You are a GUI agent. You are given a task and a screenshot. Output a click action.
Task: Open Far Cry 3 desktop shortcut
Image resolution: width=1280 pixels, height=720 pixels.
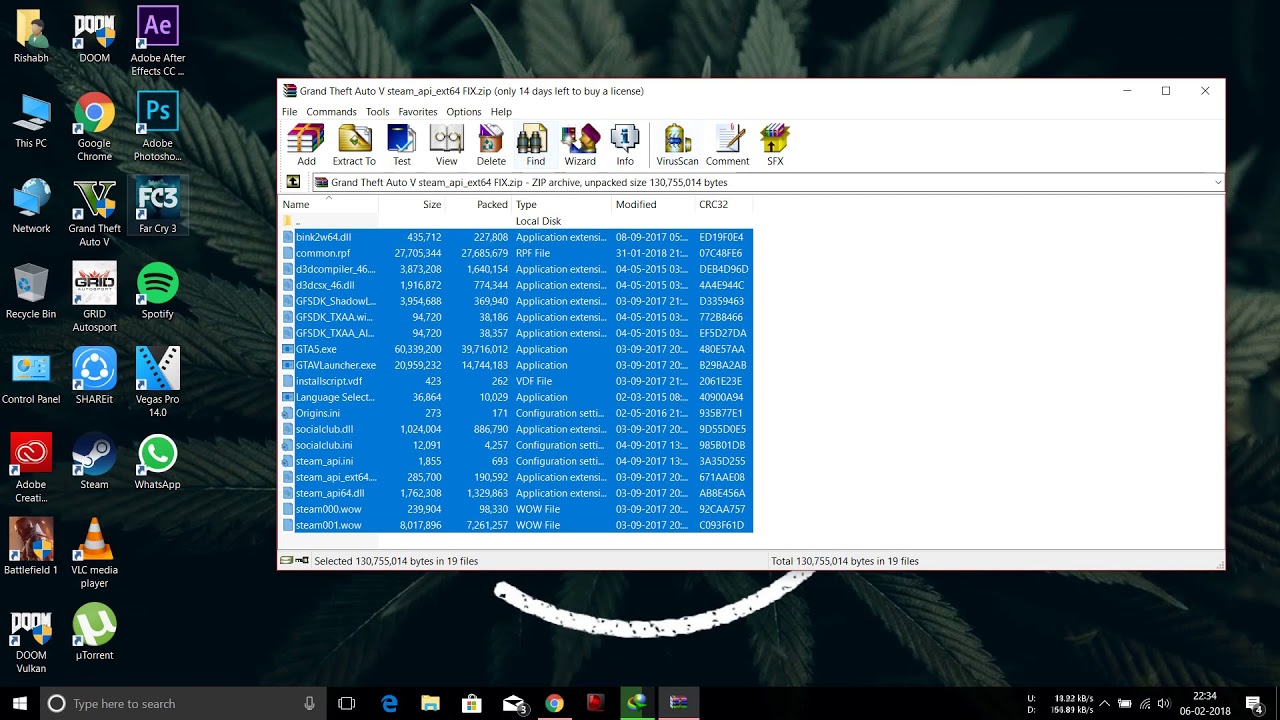(158, 206)
